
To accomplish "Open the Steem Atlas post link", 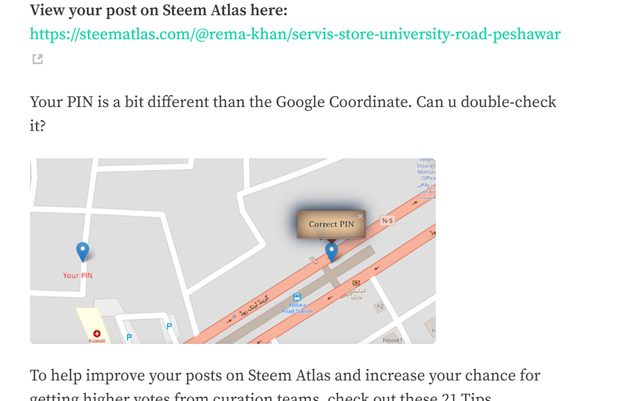I will pos(295,34).
